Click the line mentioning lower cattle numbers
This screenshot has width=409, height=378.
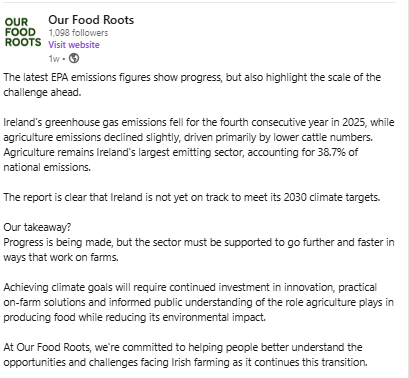[188, 137]
